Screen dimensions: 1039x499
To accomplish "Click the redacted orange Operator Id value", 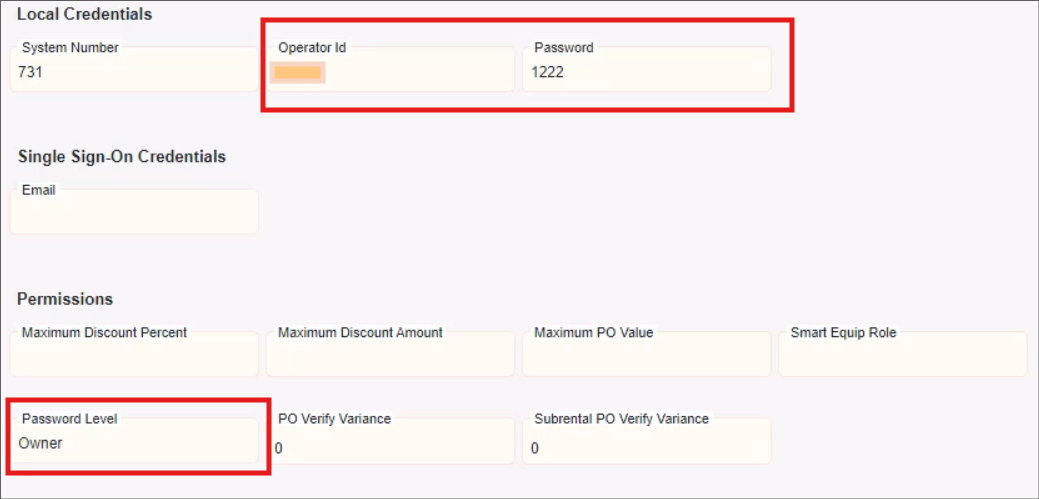I will coord(298,72).
